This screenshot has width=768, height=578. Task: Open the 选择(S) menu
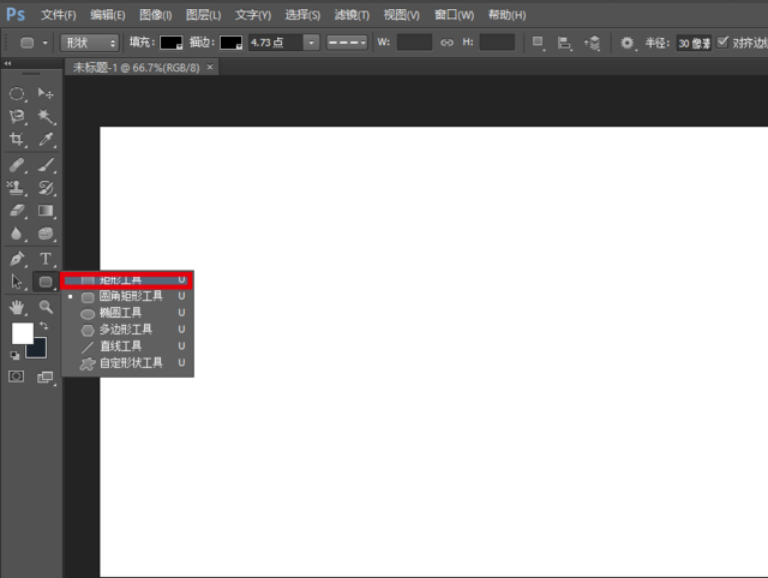tap(303, 15)
